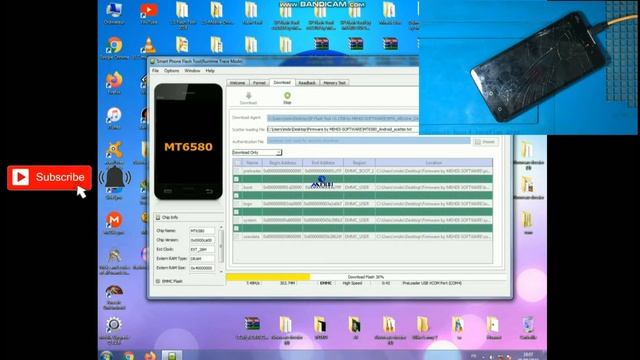Click the Name column header
Screen dimensions: 640x360
click(x=252, y=162)
